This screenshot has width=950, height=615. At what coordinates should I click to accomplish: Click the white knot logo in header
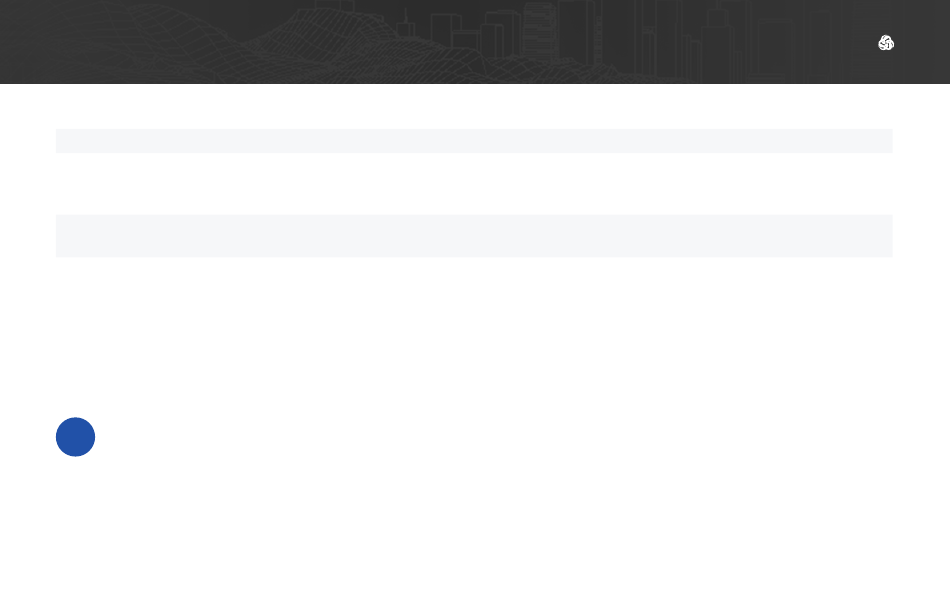point(886,43)
